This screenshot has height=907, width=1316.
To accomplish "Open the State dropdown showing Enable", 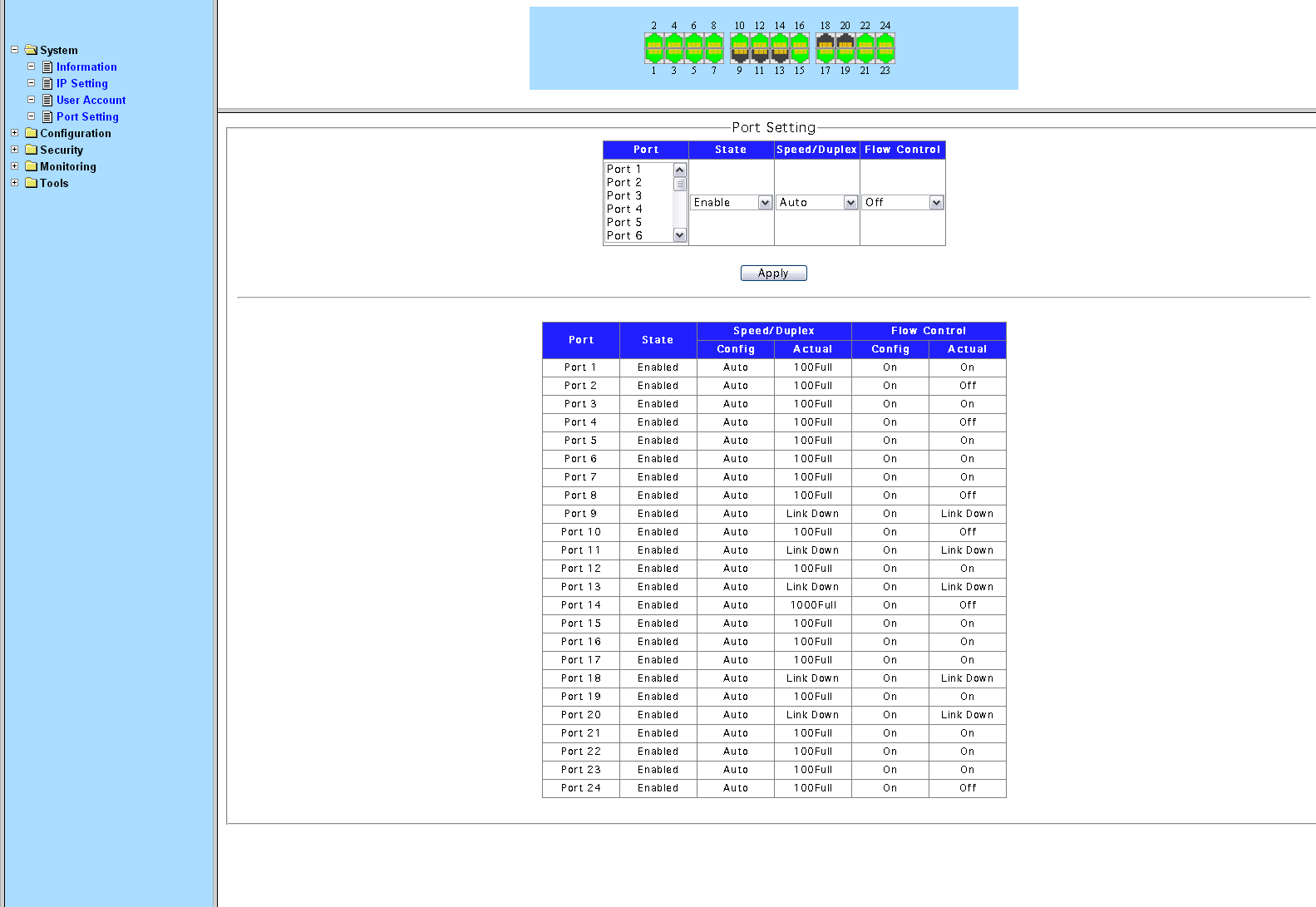I will 731,203.
